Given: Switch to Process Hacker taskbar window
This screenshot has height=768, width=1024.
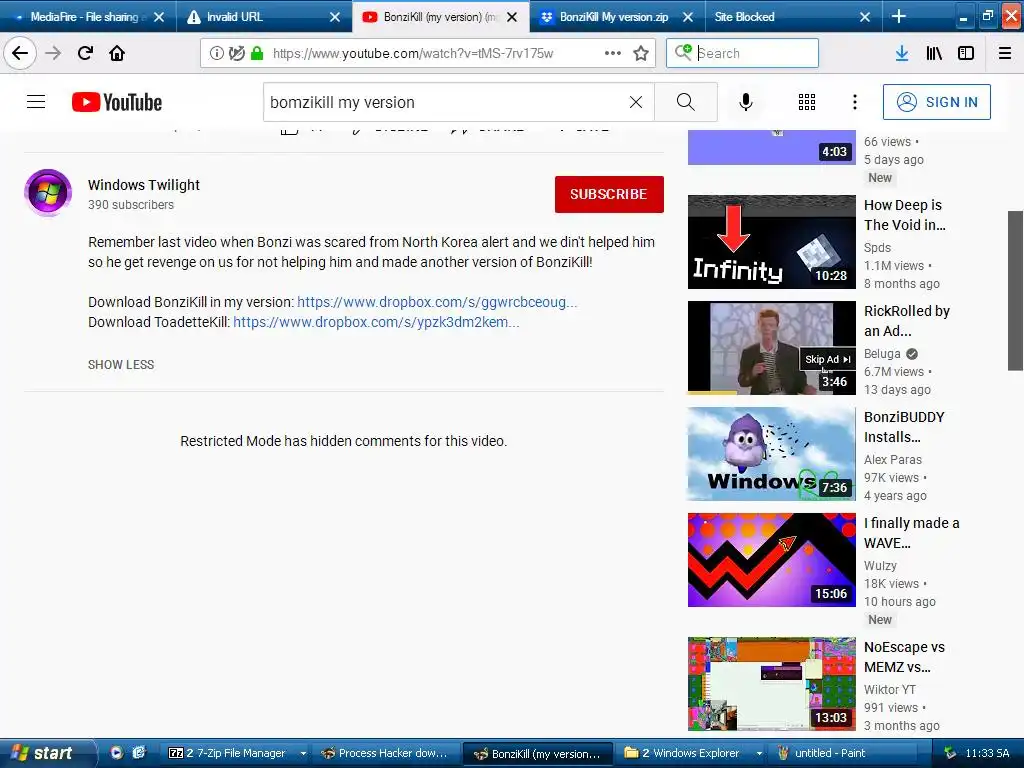Looking at the screenshot, I should pyautogui.click(x=385, y=753).
